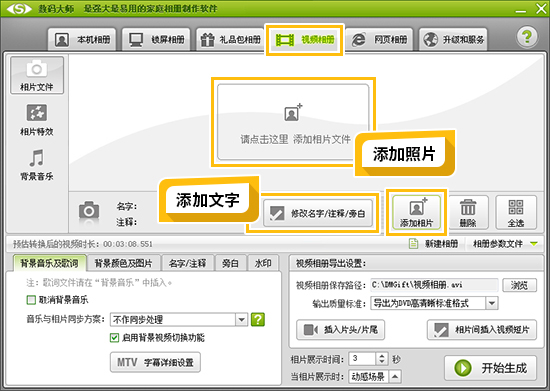This screenshot has width=550, height=391.
Task: Click the green help icon beside sync dropdown
Action: (258, 319)
